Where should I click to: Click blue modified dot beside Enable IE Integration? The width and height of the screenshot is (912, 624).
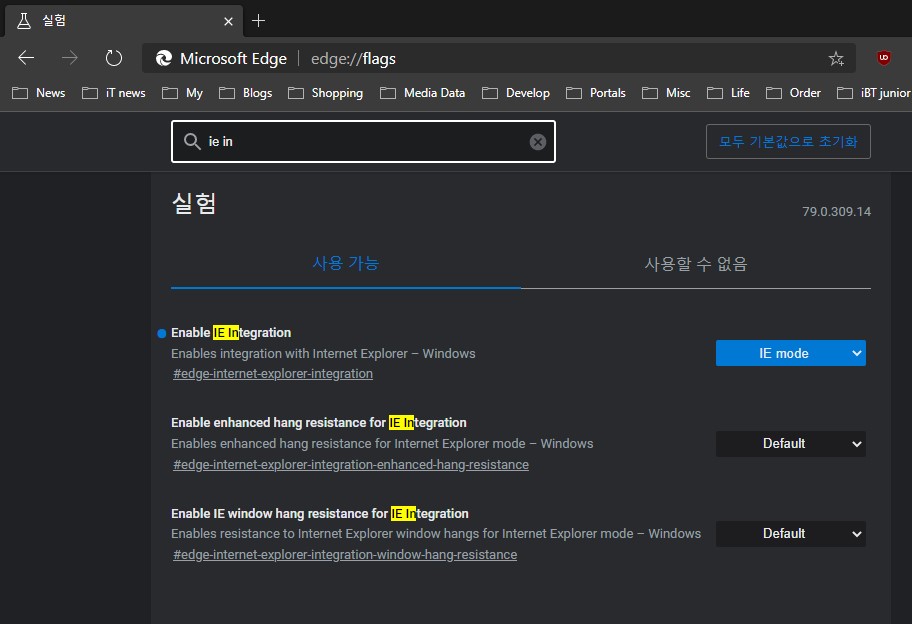point(162,333)
